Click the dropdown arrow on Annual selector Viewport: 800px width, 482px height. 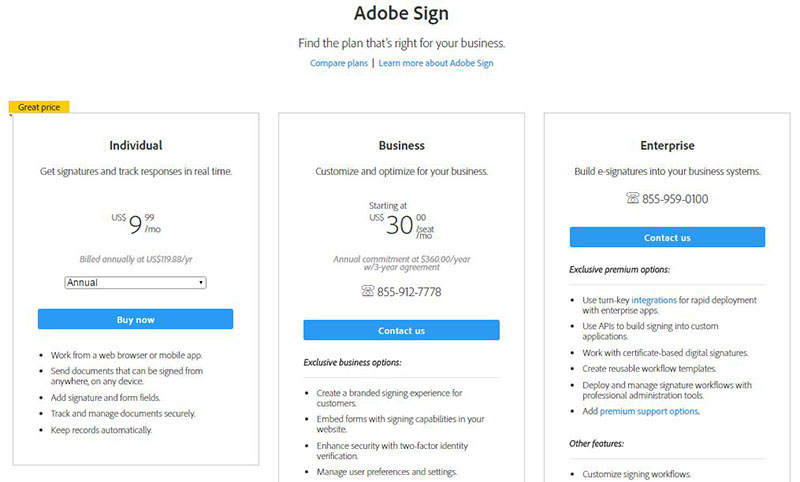201,283
